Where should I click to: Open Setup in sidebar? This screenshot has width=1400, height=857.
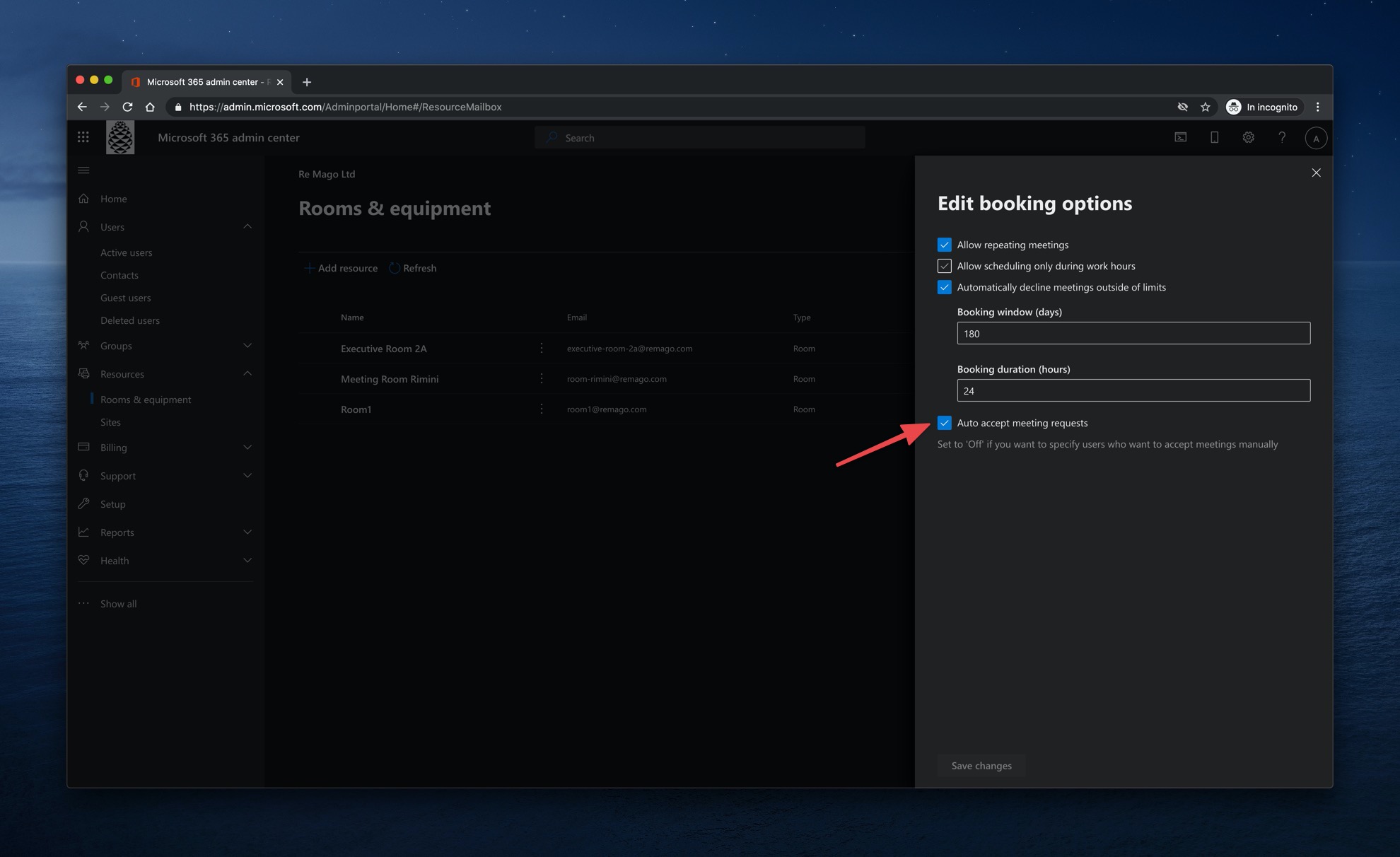[x=112, y=504]
